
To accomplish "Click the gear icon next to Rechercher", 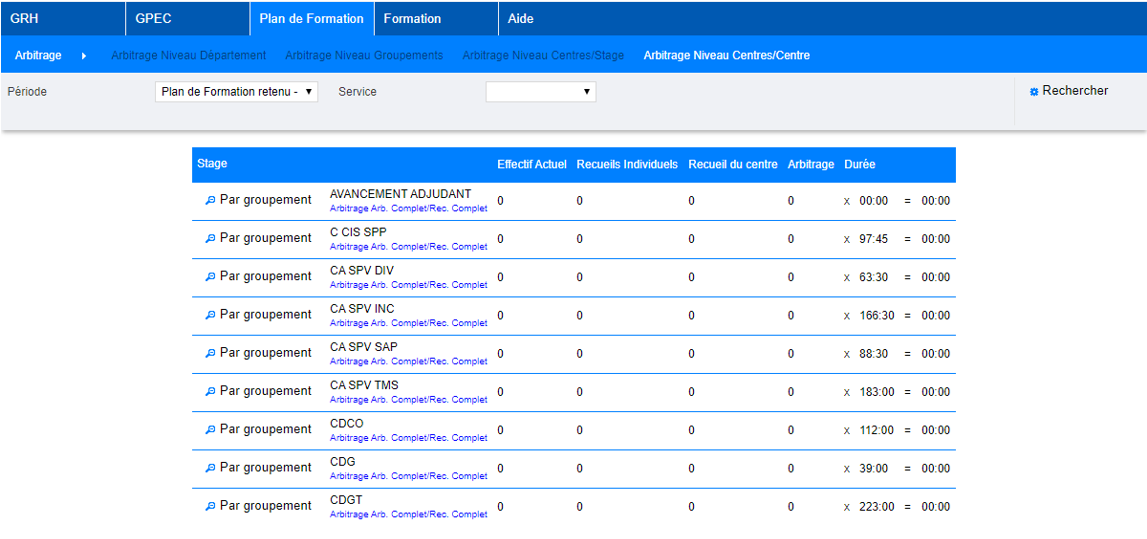I will click(x=1034, y=92).
